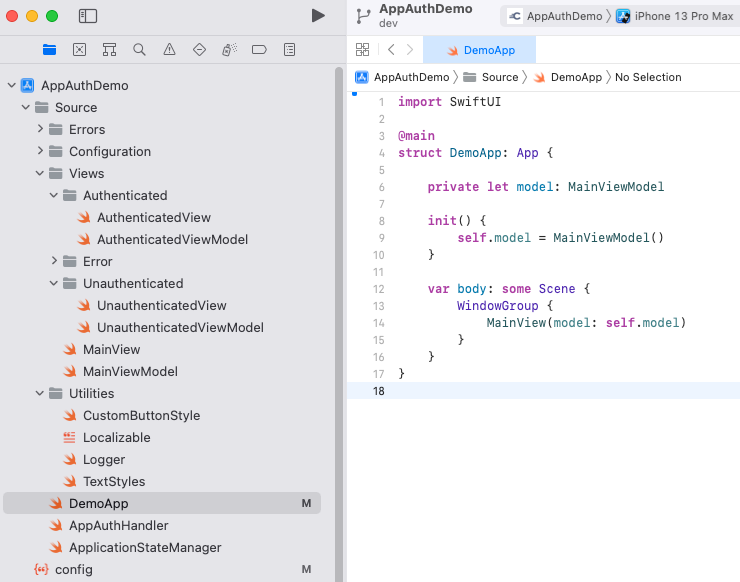
Task: Open the AppAuthHandler file
Action: point(118,525)
